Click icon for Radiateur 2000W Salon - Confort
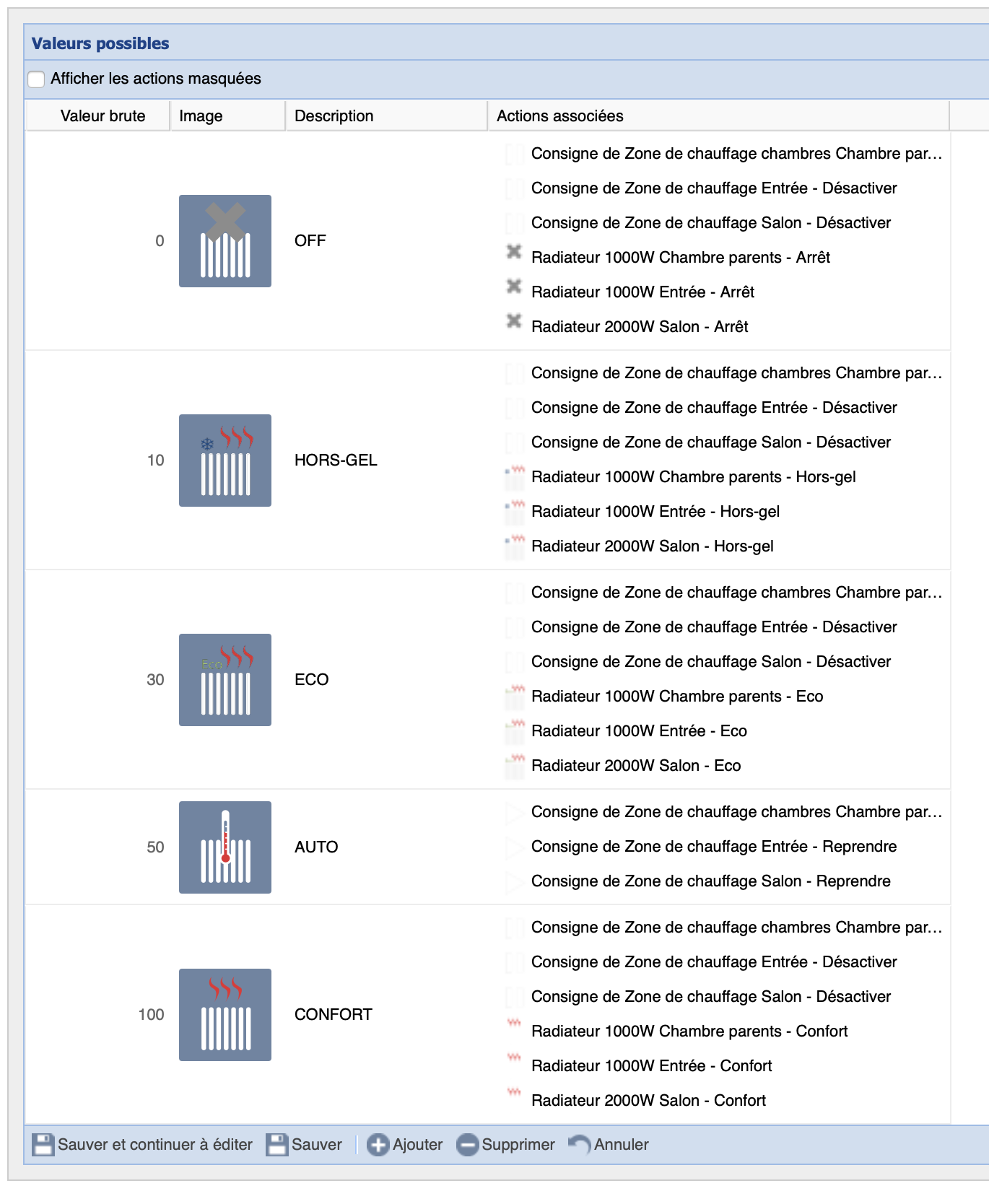 pyautogui.click(x=514, y=1093)
